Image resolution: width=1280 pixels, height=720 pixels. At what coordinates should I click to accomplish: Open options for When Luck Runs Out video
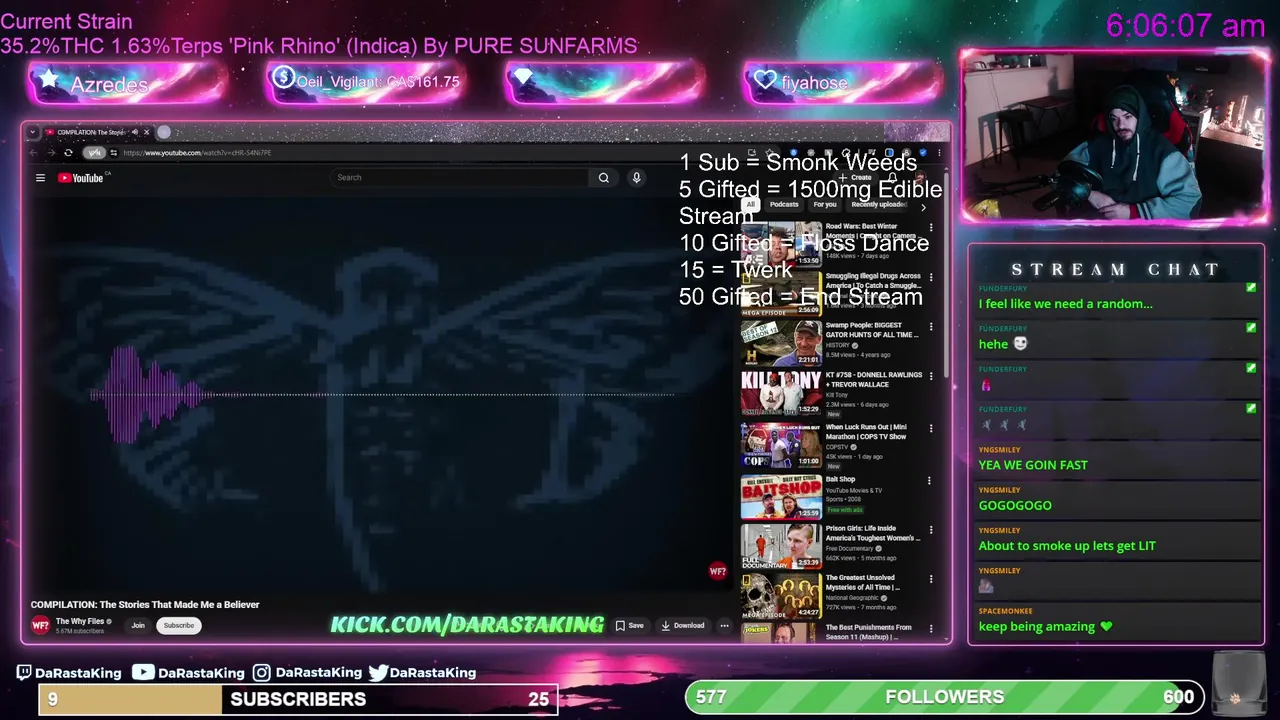click(x=931, y=429)
